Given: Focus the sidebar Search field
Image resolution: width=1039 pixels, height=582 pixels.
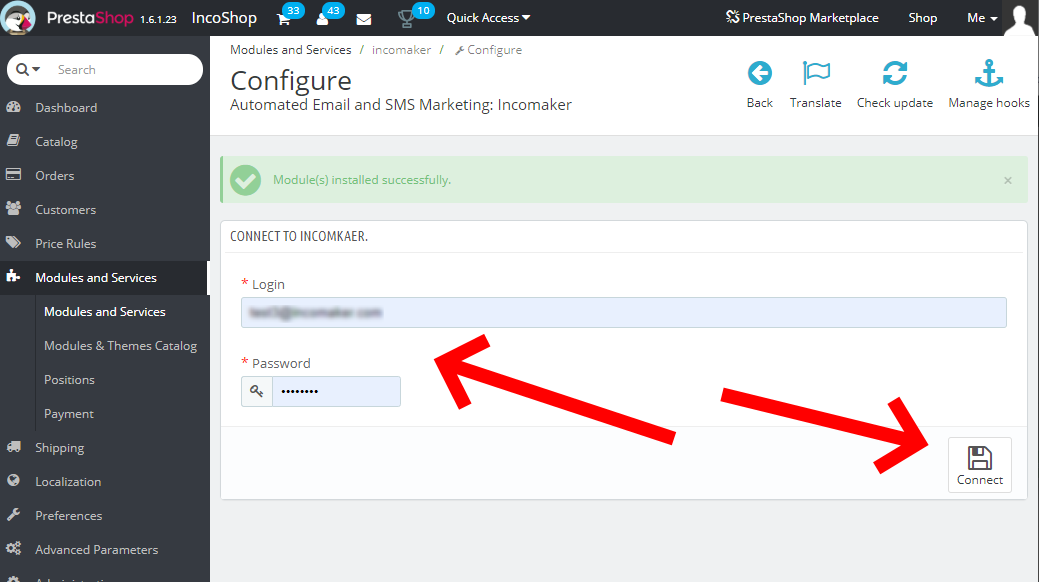Looking at the screenshot, I should pos(126,70).
